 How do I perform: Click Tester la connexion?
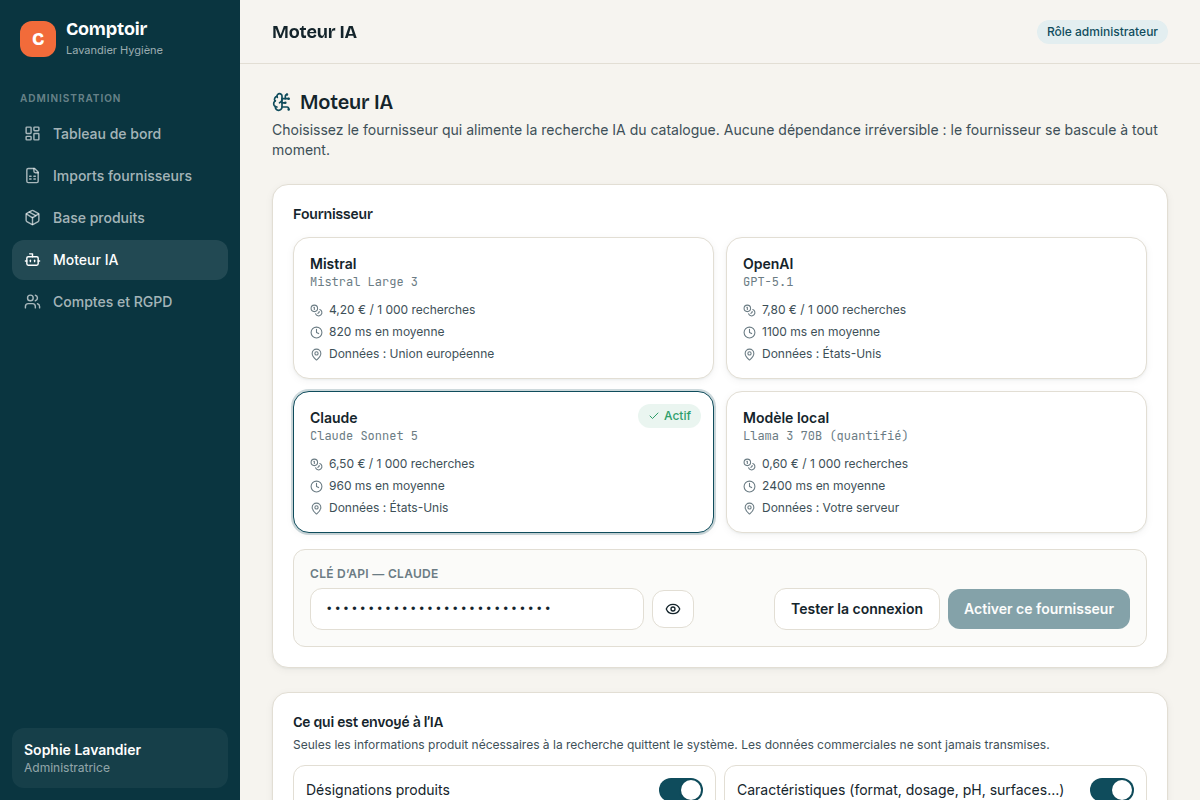(x=857, y=609)
